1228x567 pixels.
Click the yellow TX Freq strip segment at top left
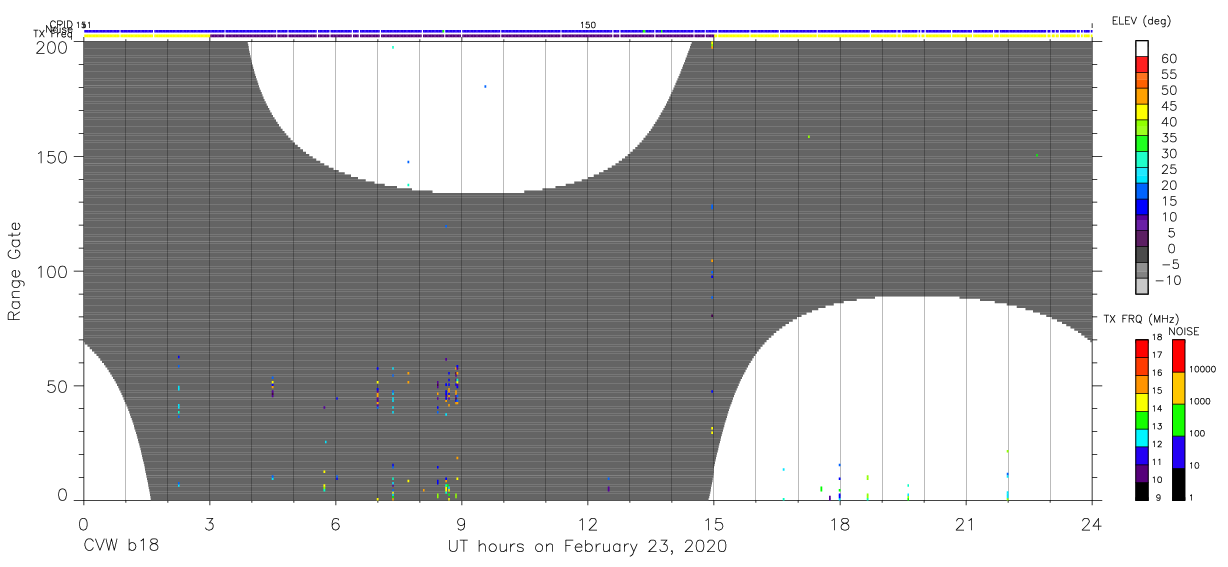click(146, 38)
